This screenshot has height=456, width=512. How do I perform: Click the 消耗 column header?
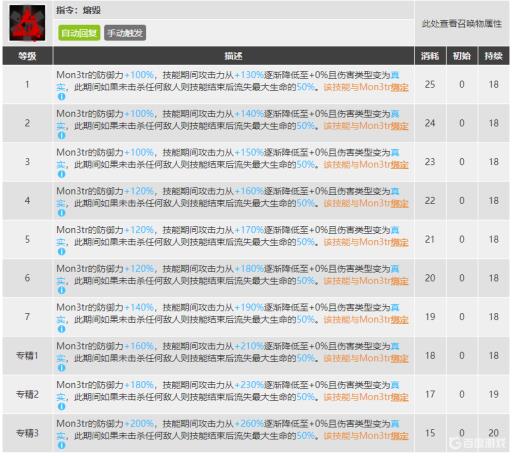(x=430, y=56)
